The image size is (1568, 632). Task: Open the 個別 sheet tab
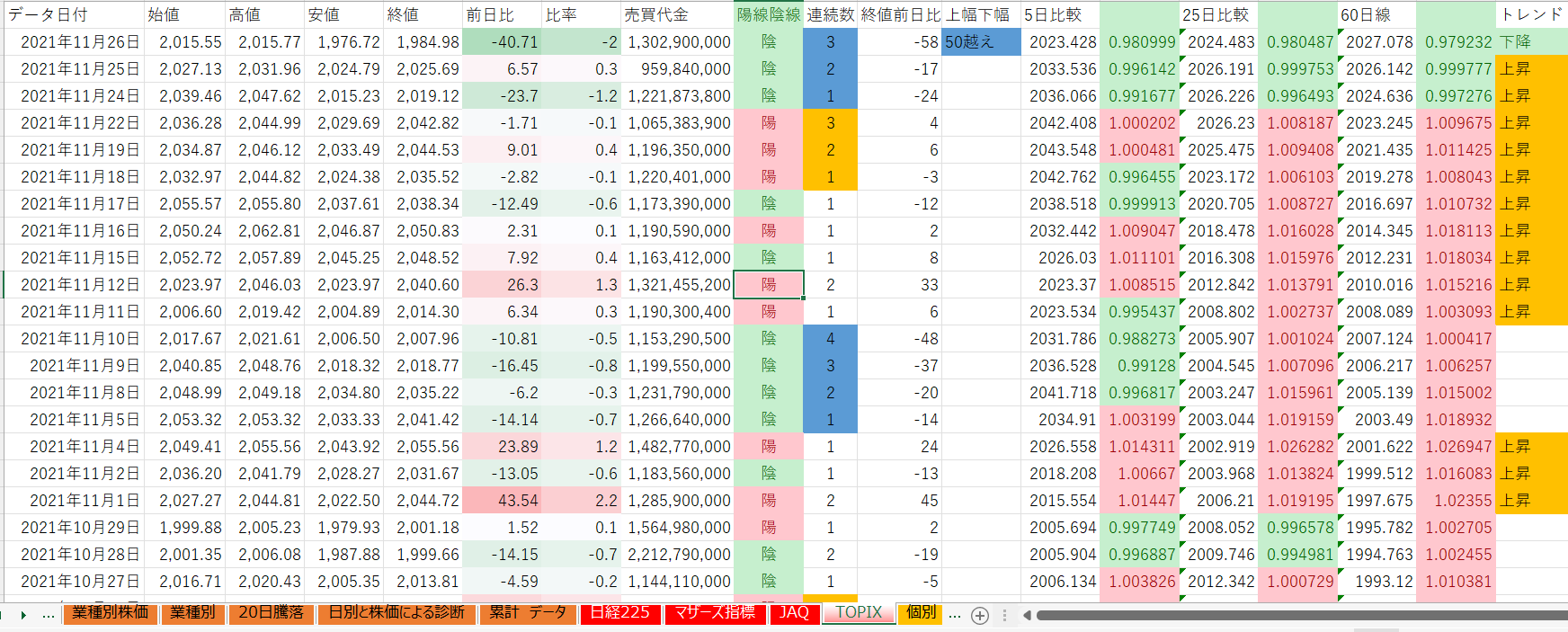(921, 613)
